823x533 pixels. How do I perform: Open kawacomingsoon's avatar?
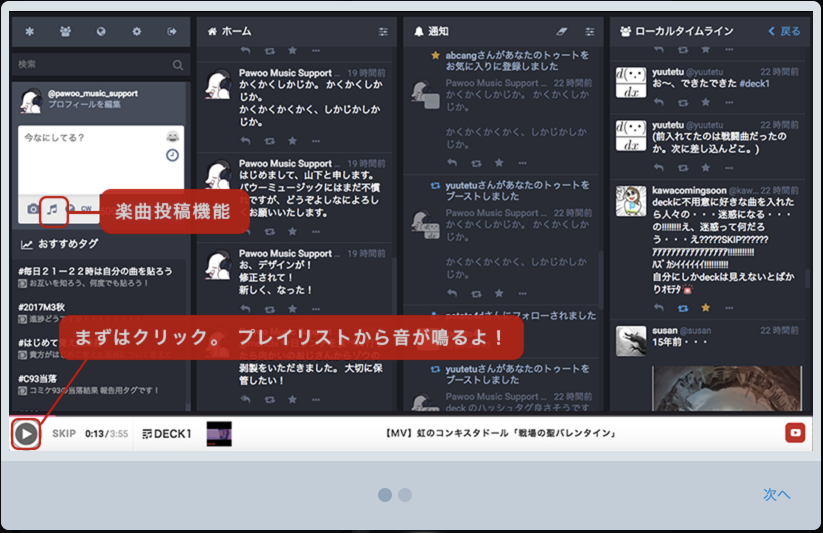pos(631,201)
